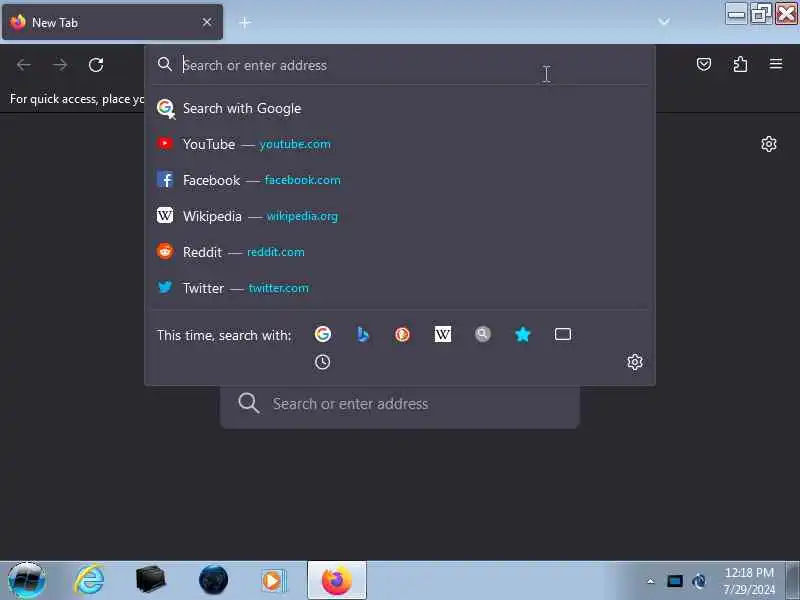The image size is (800, 600).
Task: Open Wikipedia suggestion wikipedia.org
Action: click(x=400, y=216)
